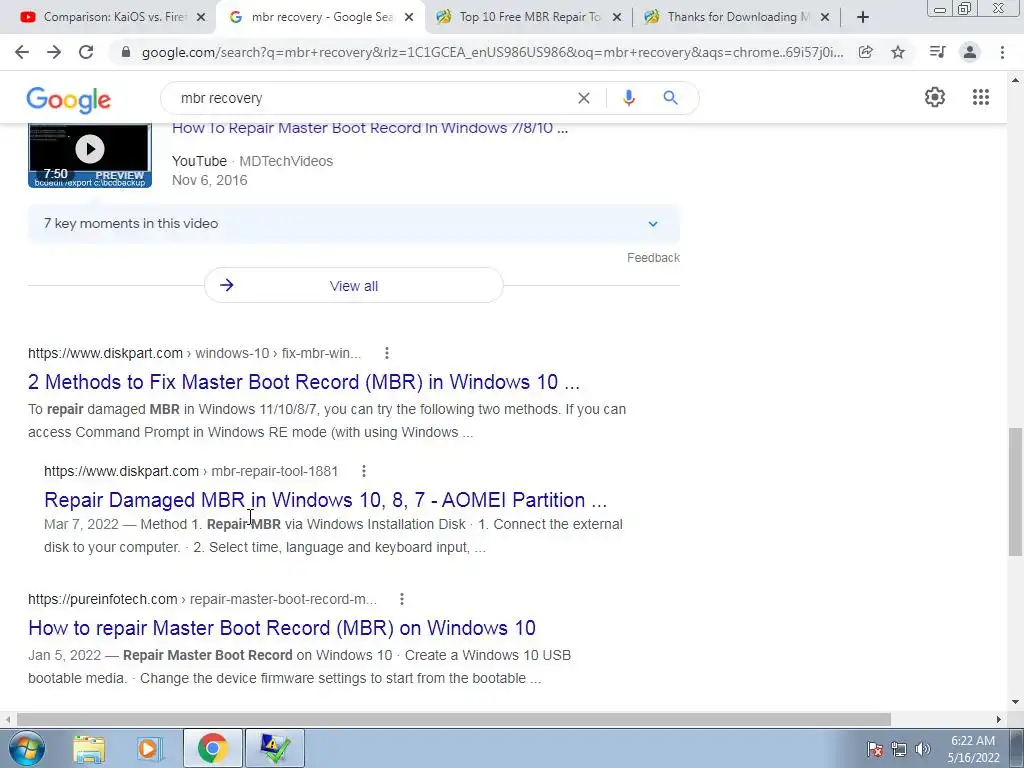
Task: Open a new tab with the plus button
Action: pos(863,18)
